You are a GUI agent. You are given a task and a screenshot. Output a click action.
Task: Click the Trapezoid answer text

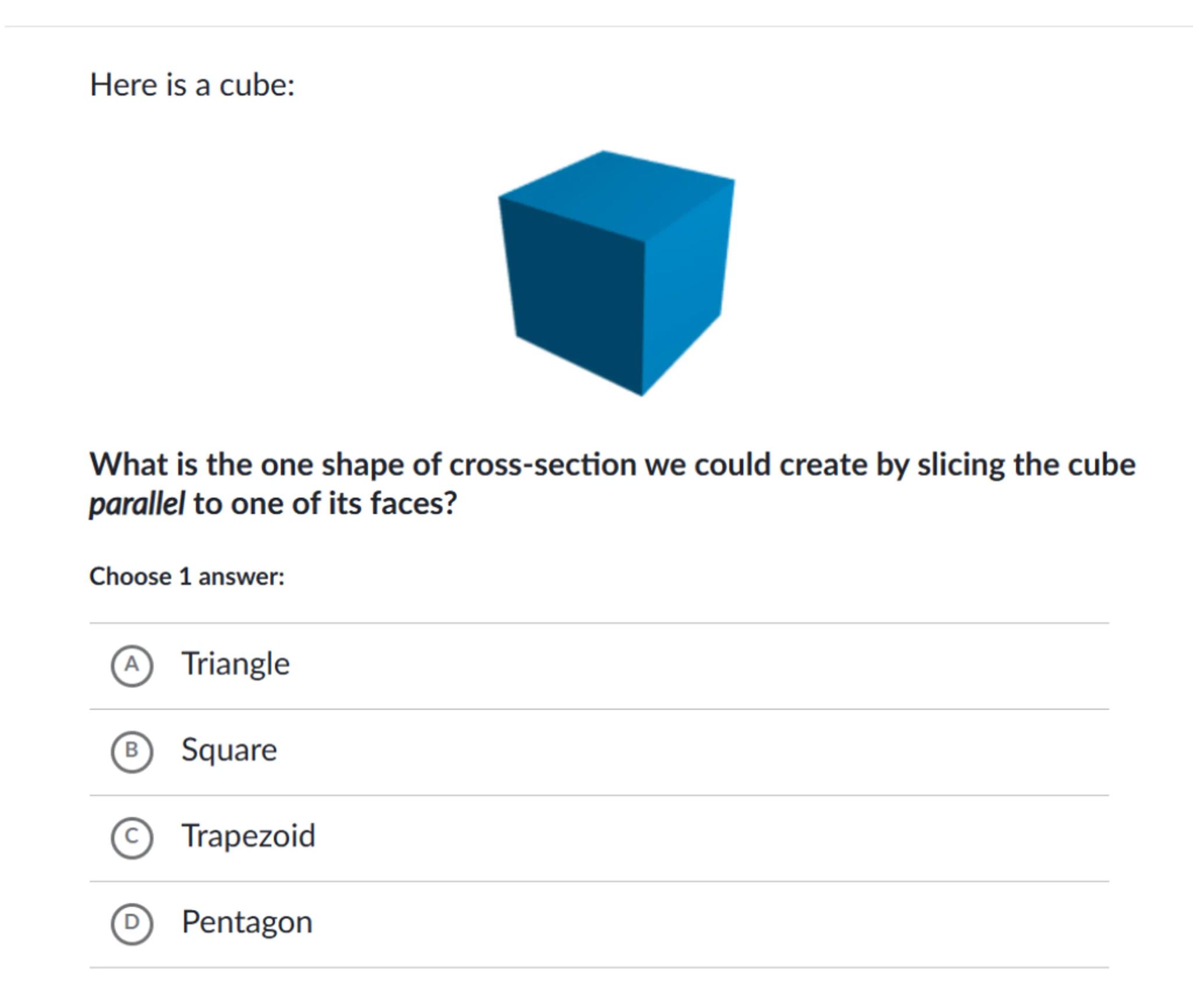pos(248,836)
